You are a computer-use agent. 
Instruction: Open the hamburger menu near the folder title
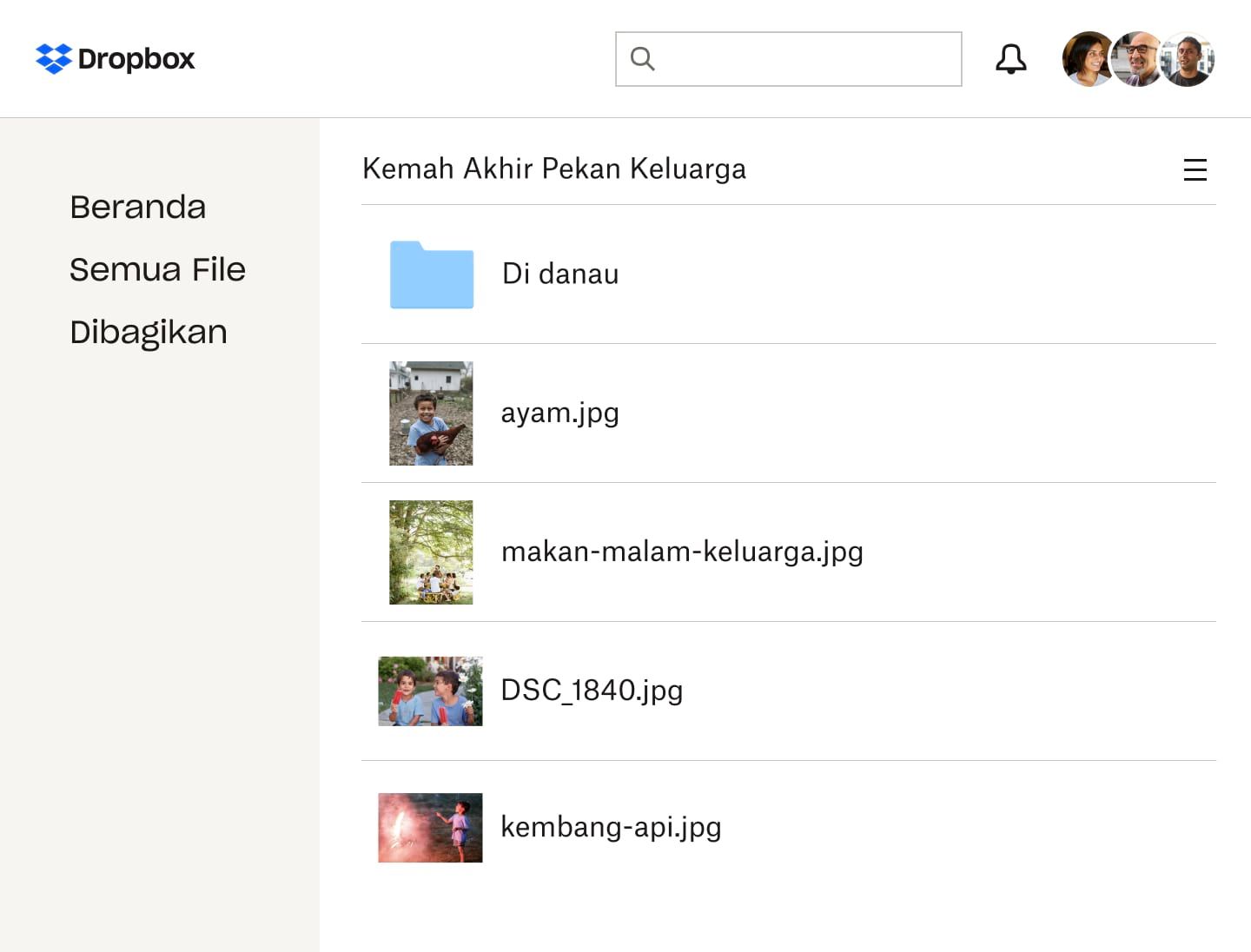[x=1196, y=170]
